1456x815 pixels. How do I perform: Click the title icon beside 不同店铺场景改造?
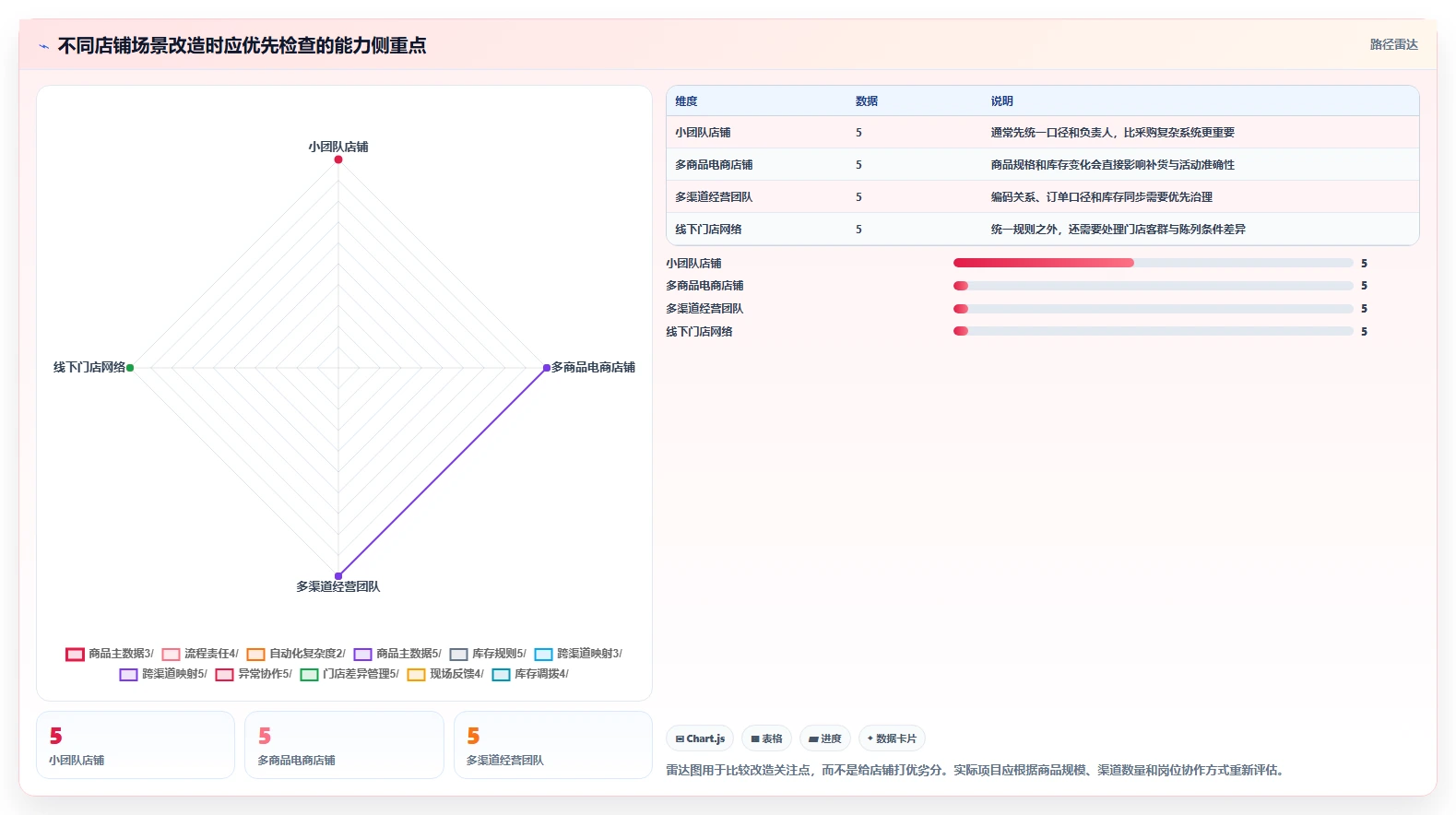pyautogui.click(x=43, y=46)
